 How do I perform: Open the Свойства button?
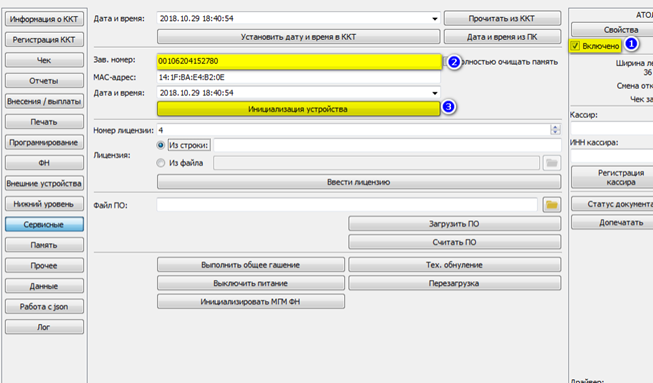point(612,30)
